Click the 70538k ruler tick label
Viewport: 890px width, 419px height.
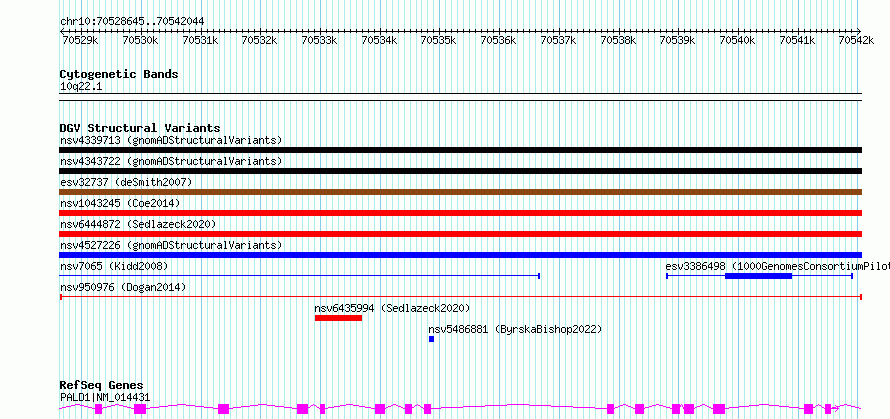[x=618, y=40]
